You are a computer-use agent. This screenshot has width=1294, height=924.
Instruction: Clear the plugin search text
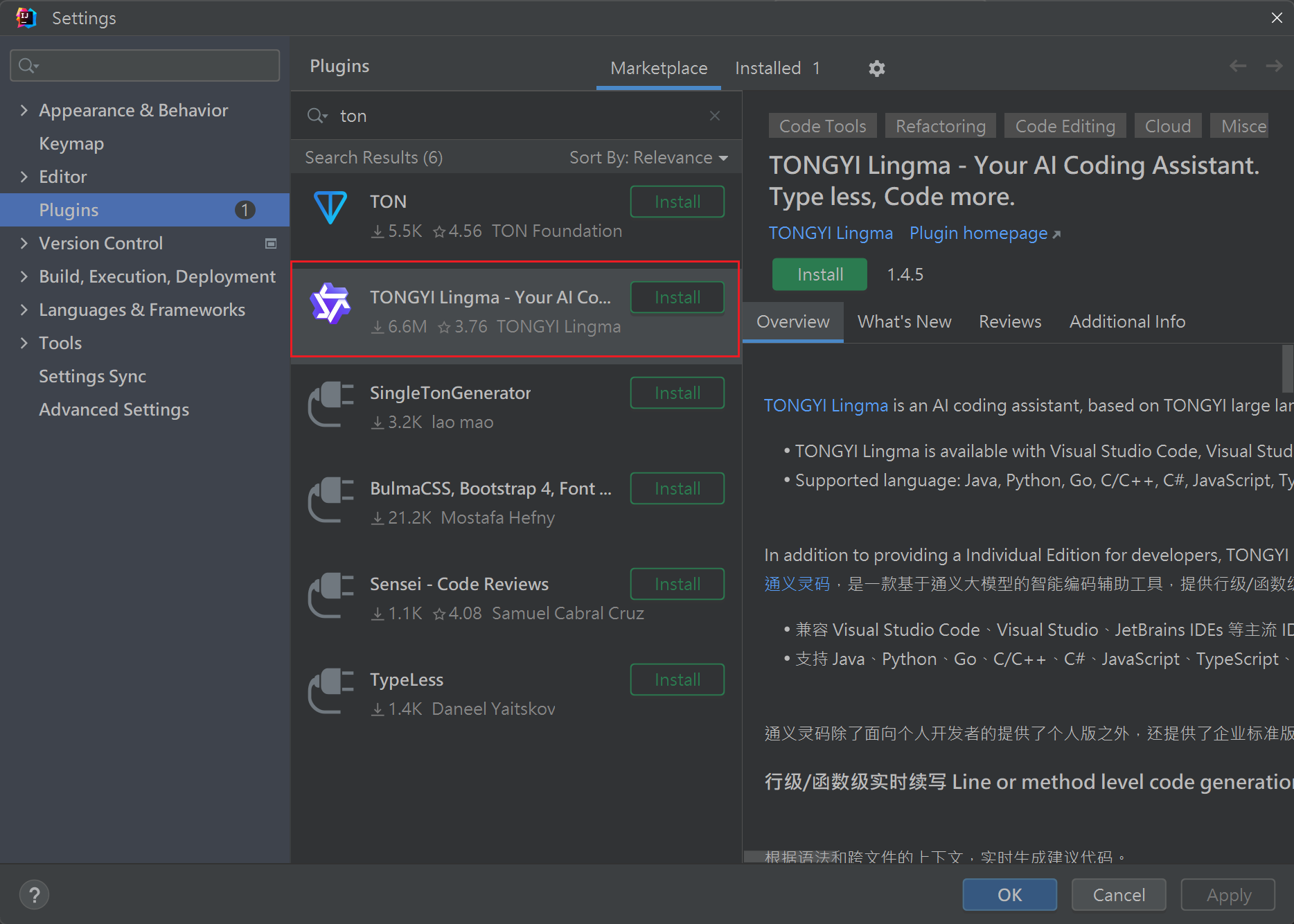[715, 116]
